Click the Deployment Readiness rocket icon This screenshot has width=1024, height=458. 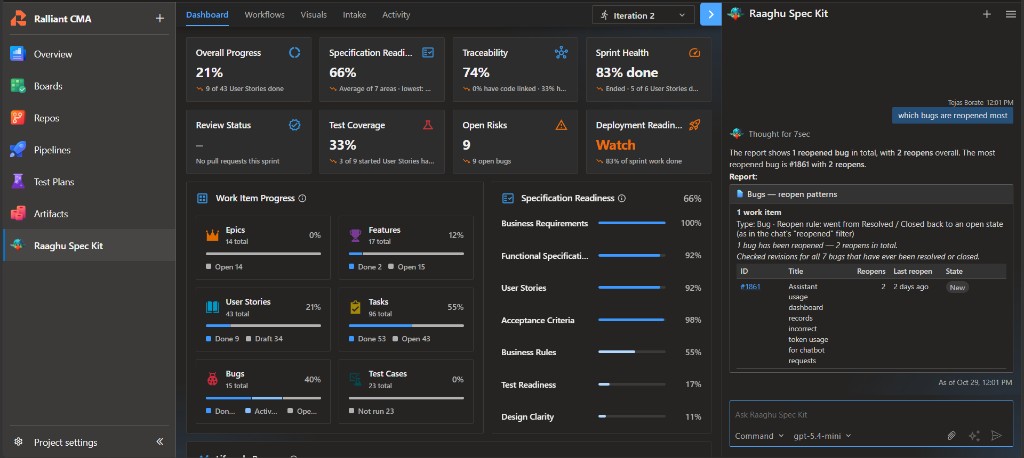(694, 125)
